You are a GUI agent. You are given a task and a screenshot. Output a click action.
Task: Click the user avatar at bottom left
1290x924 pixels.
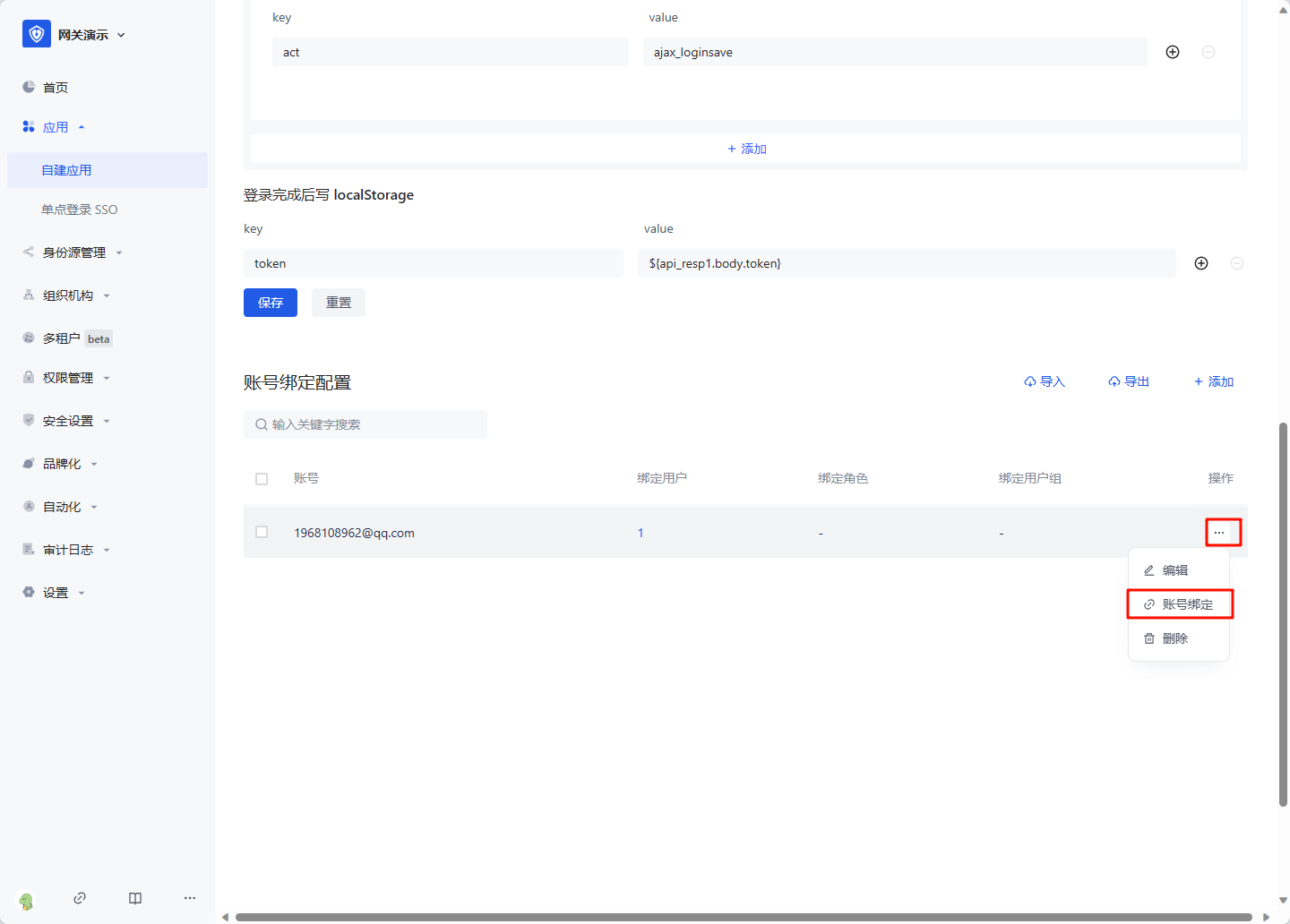(26, 901)
